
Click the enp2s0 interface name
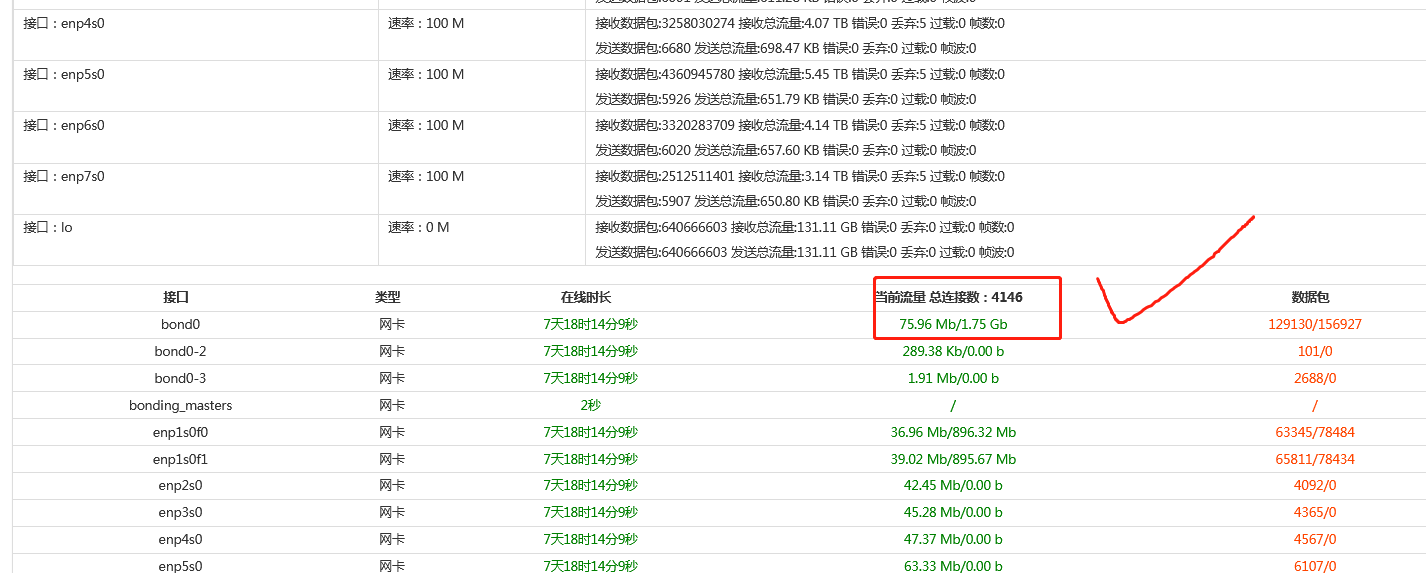(x=180, y=486)
